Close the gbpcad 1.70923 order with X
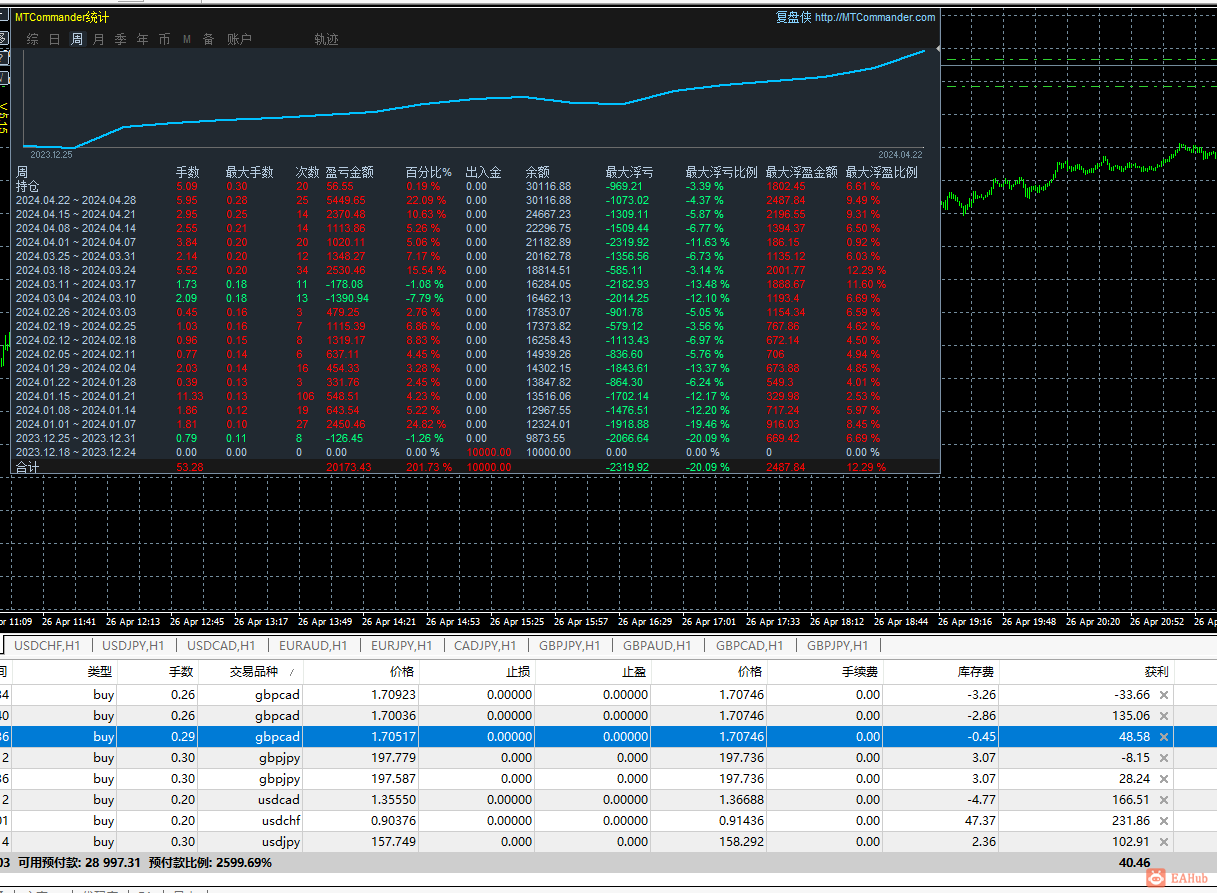 tap(1163, 695)
